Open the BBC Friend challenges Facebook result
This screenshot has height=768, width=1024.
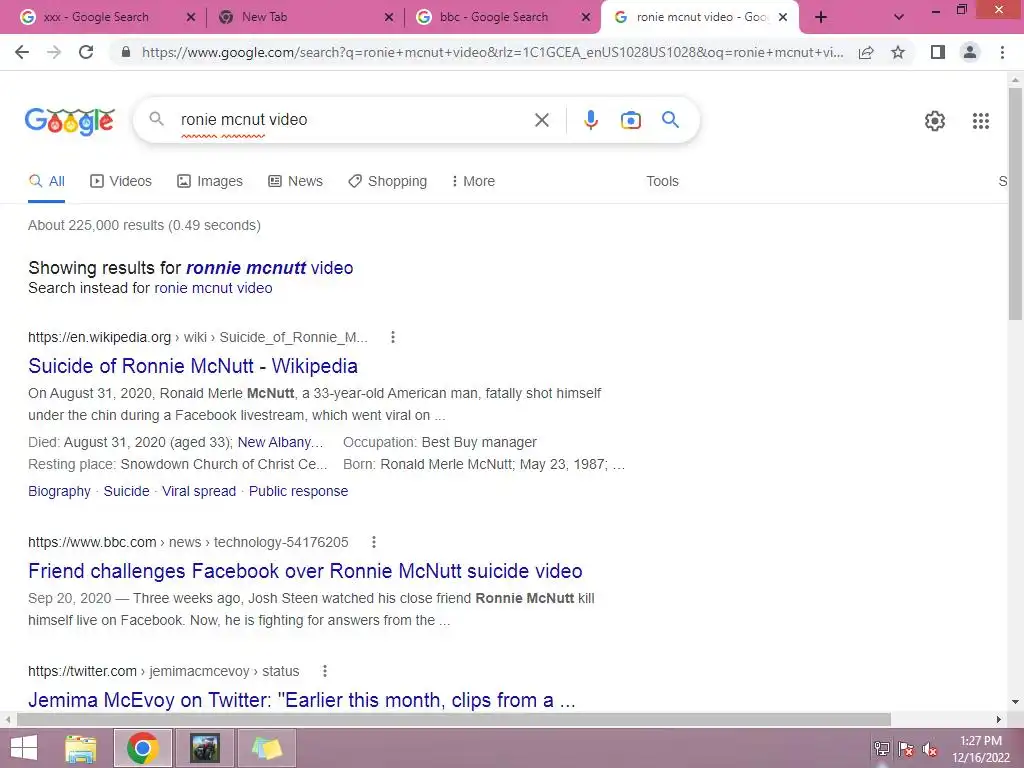coord(305,571)
